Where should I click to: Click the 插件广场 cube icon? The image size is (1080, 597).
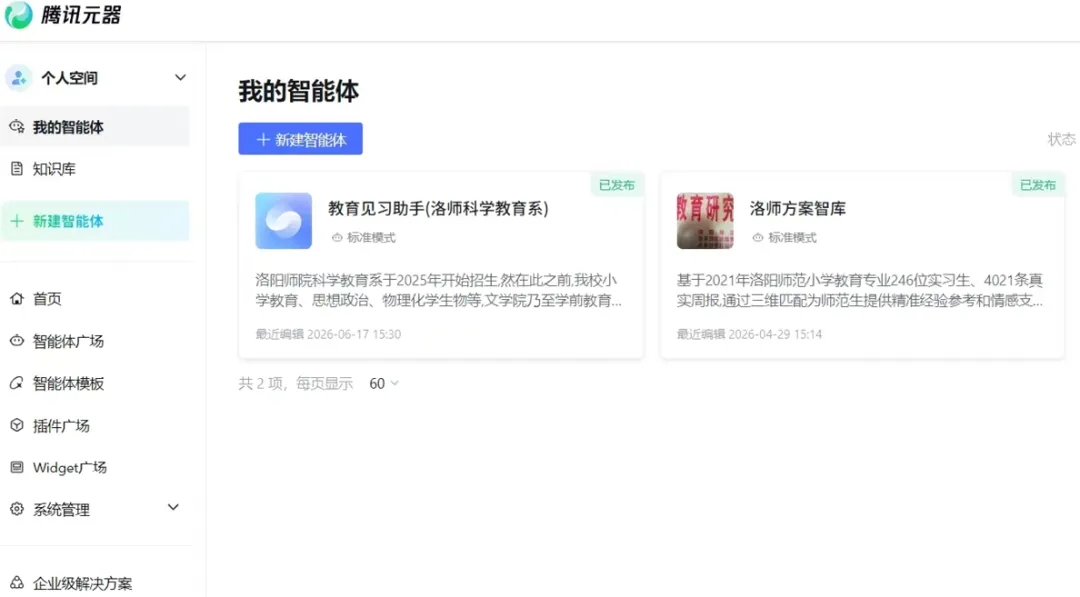point(17,426)
